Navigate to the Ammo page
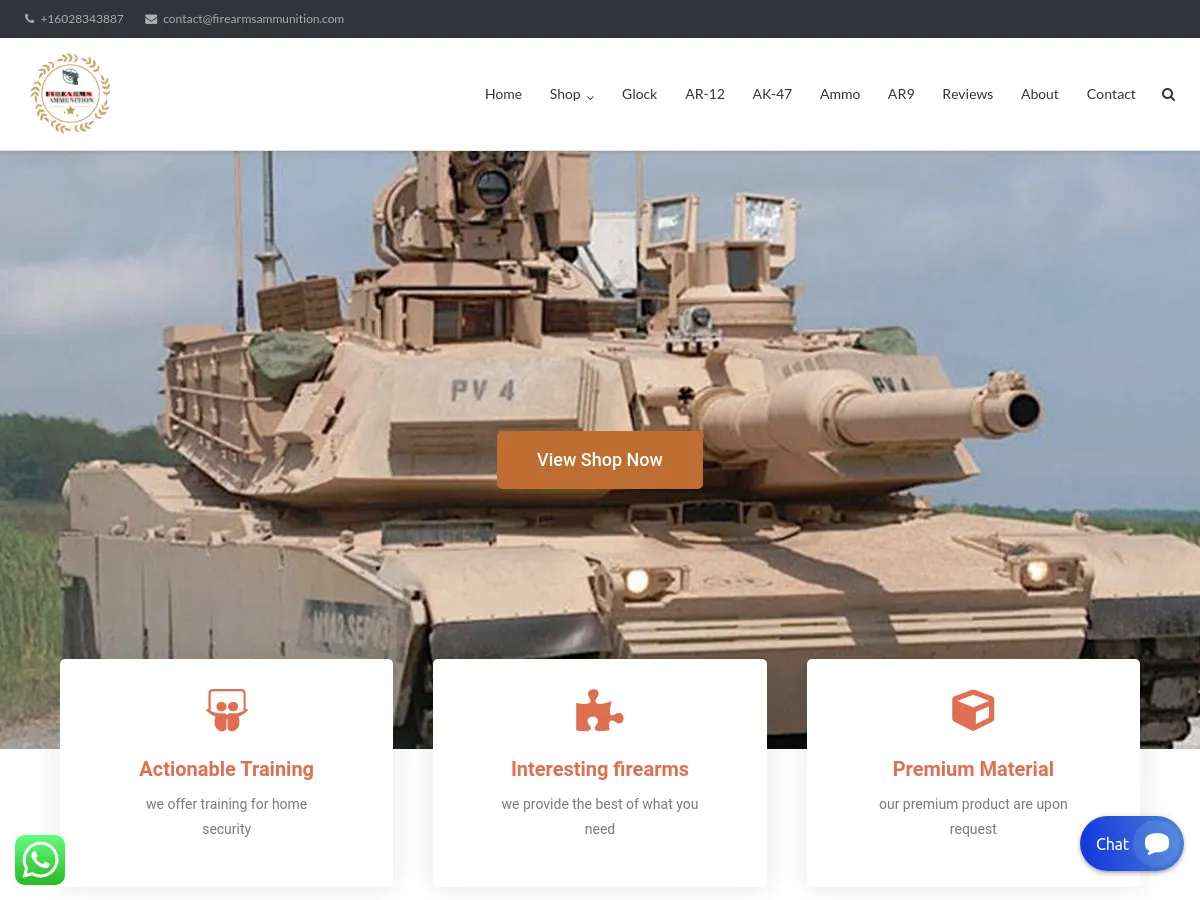This screenshot has height=900, width=1200. click(x=840, y=94)
